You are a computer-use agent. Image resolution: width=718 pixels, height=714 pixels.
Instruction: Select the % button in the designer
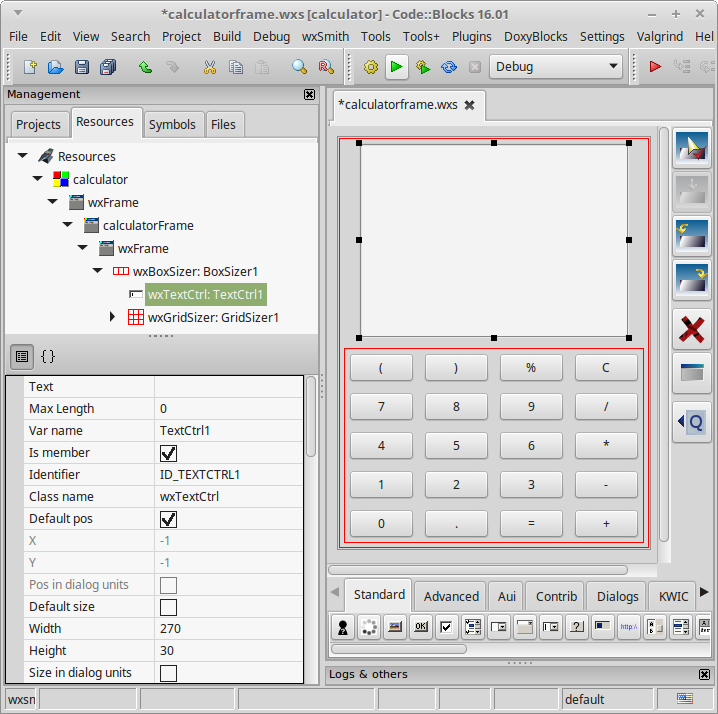coord(531,368)
